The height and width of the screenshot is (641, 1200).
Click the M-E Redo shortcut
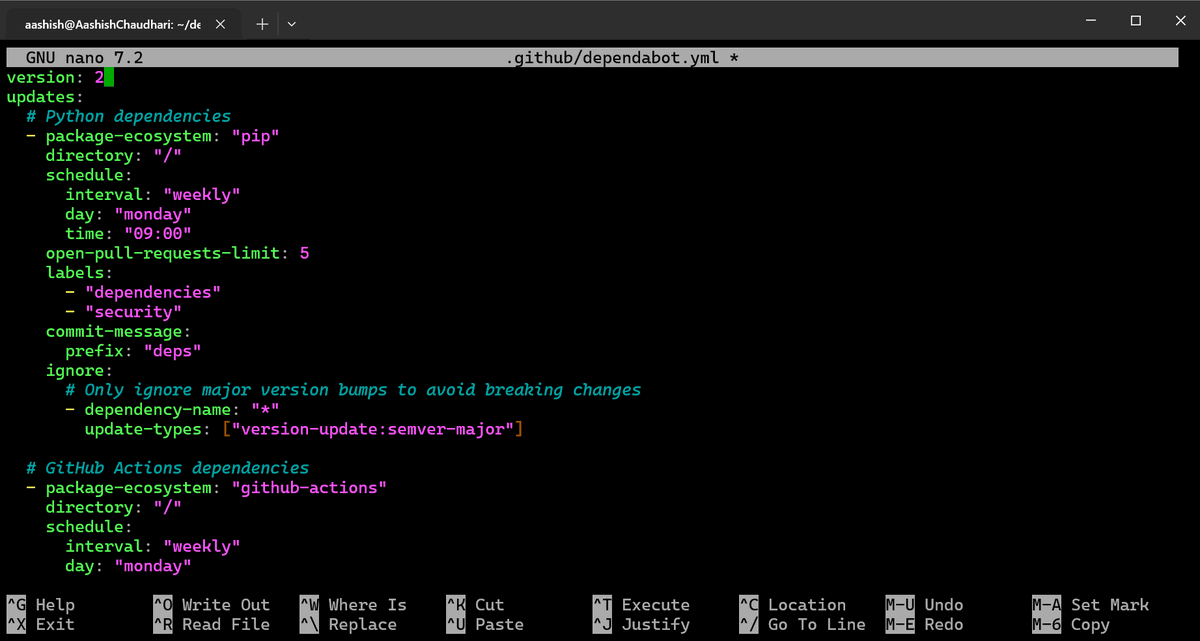pos(925,624)
